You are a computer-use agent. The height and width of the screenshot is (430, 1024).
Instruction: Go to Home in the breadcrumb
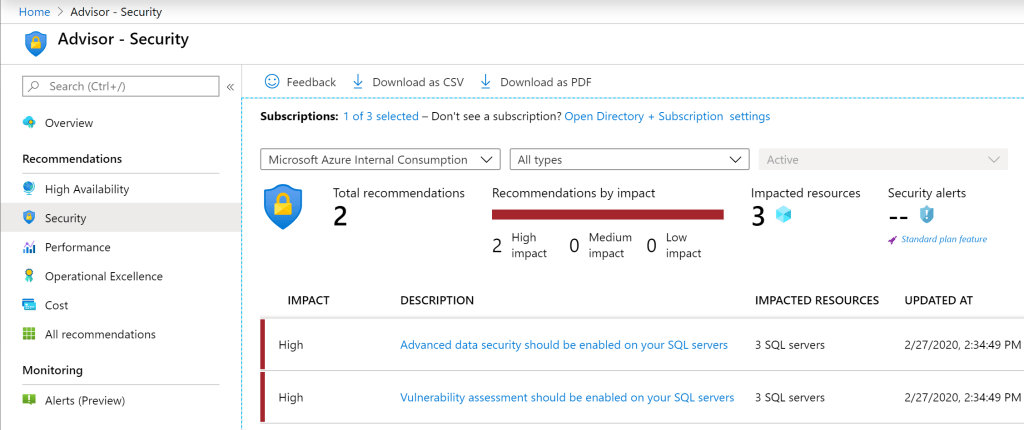coord(34,11)
